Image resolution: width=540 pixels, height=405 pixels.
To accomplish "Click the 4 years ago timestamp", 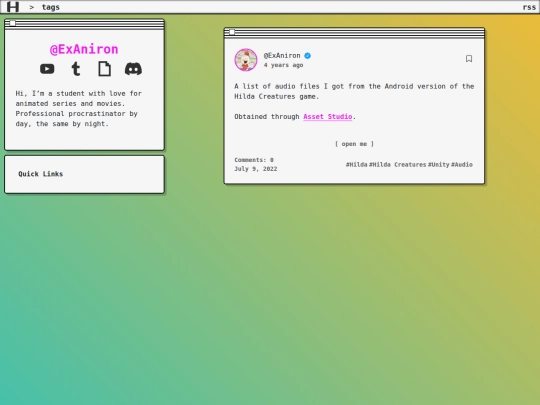I will 283,65.
